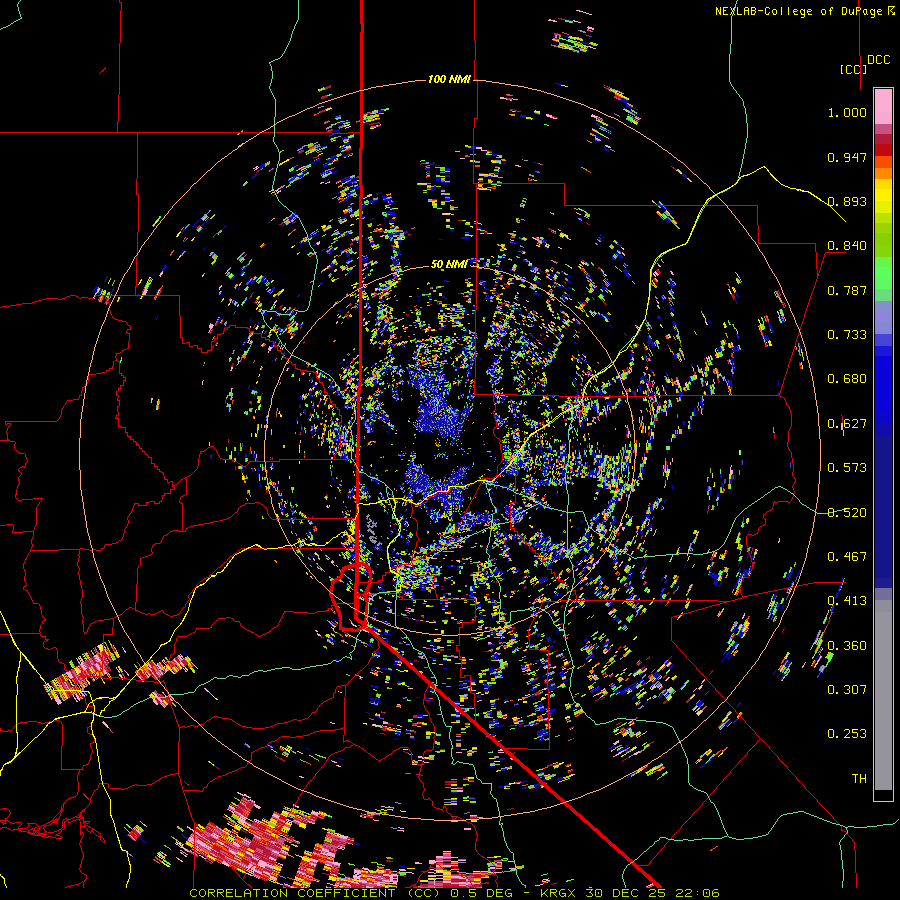Click the [CC] legend heading

coord(854,69)
